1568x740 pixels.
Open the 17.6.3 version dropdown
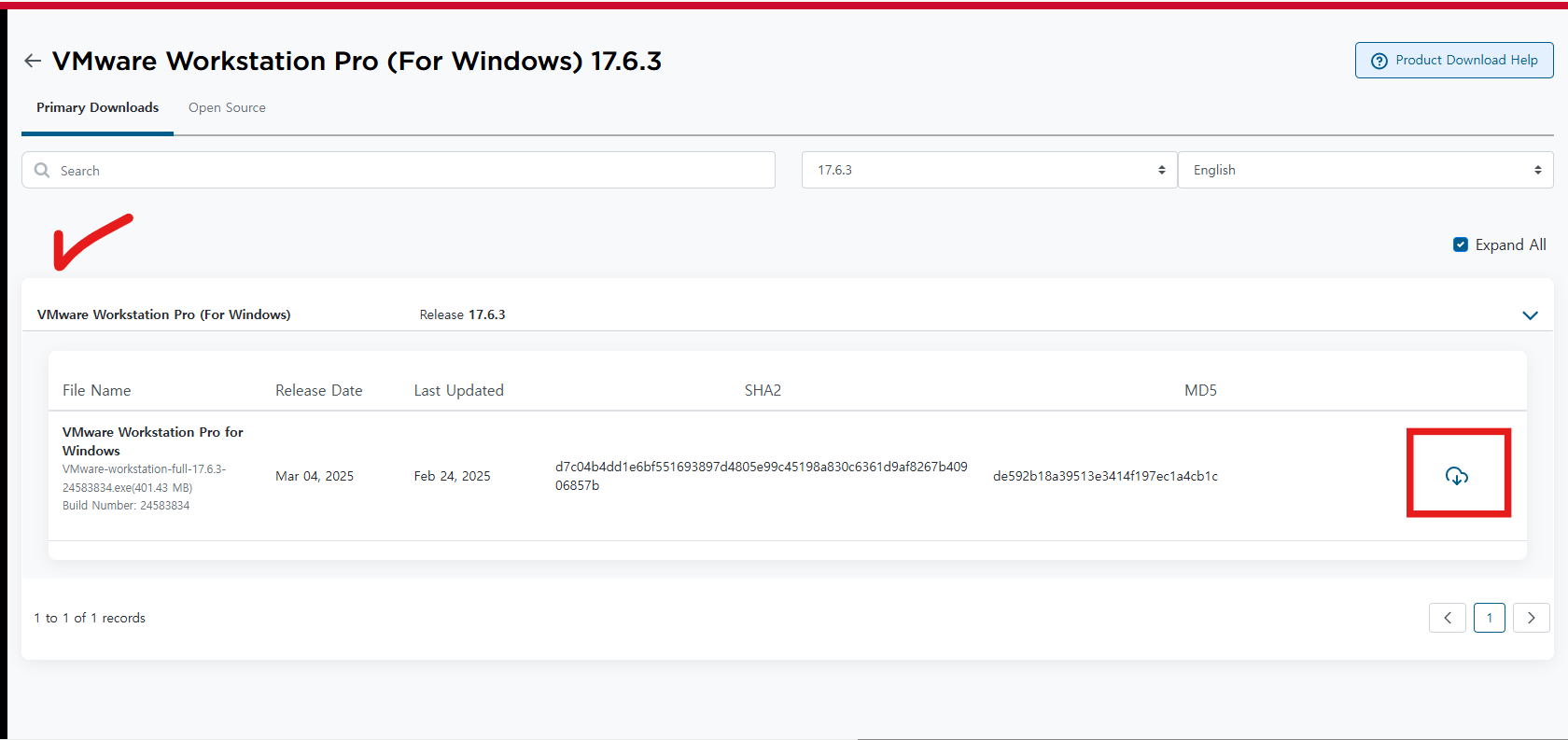point(989,170)
